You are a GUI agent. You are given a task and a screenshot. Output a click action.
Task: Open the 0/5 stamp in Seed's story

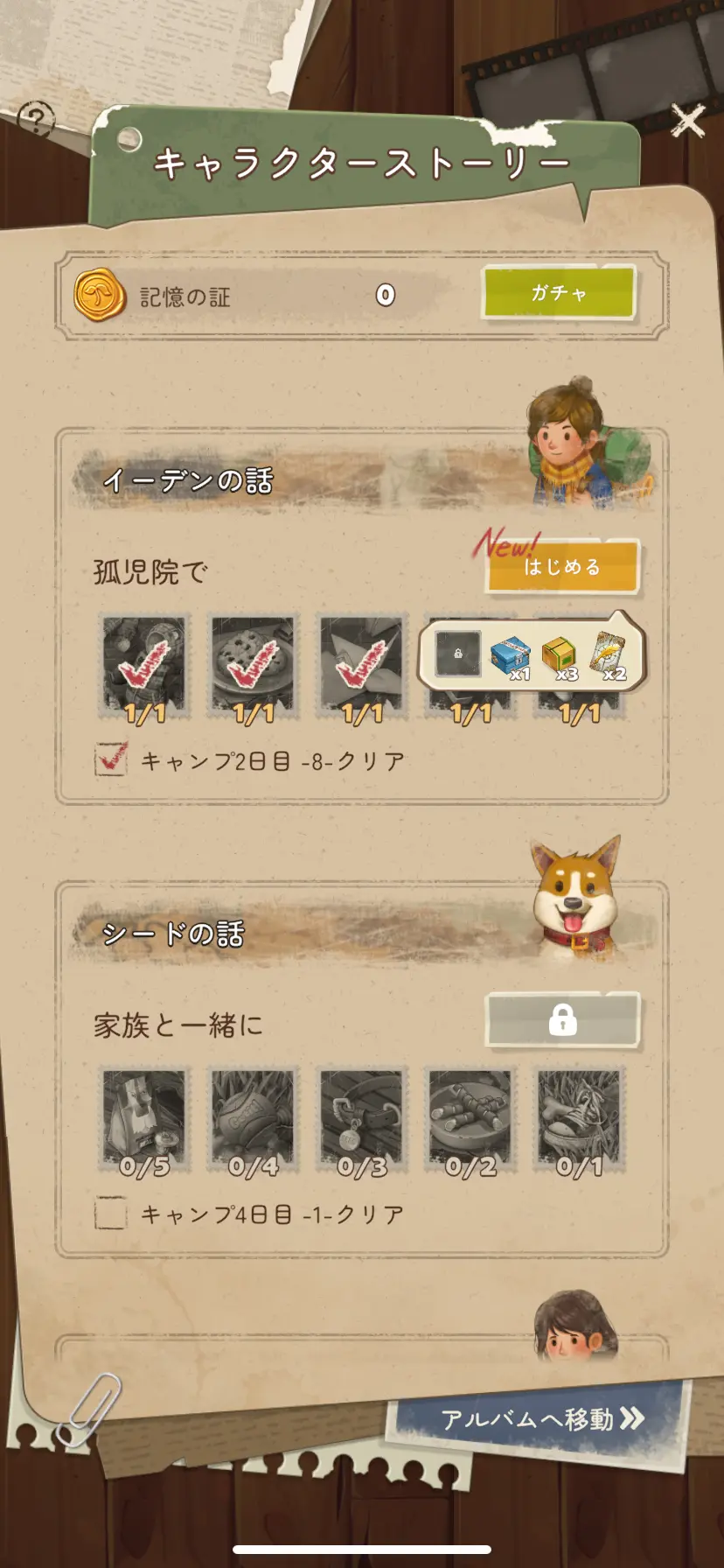point(144,1121)
